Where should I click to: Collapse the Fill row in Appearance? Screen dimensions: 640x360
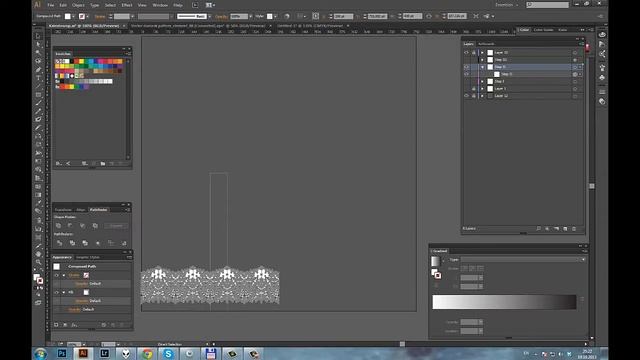[x=64, y=292]
